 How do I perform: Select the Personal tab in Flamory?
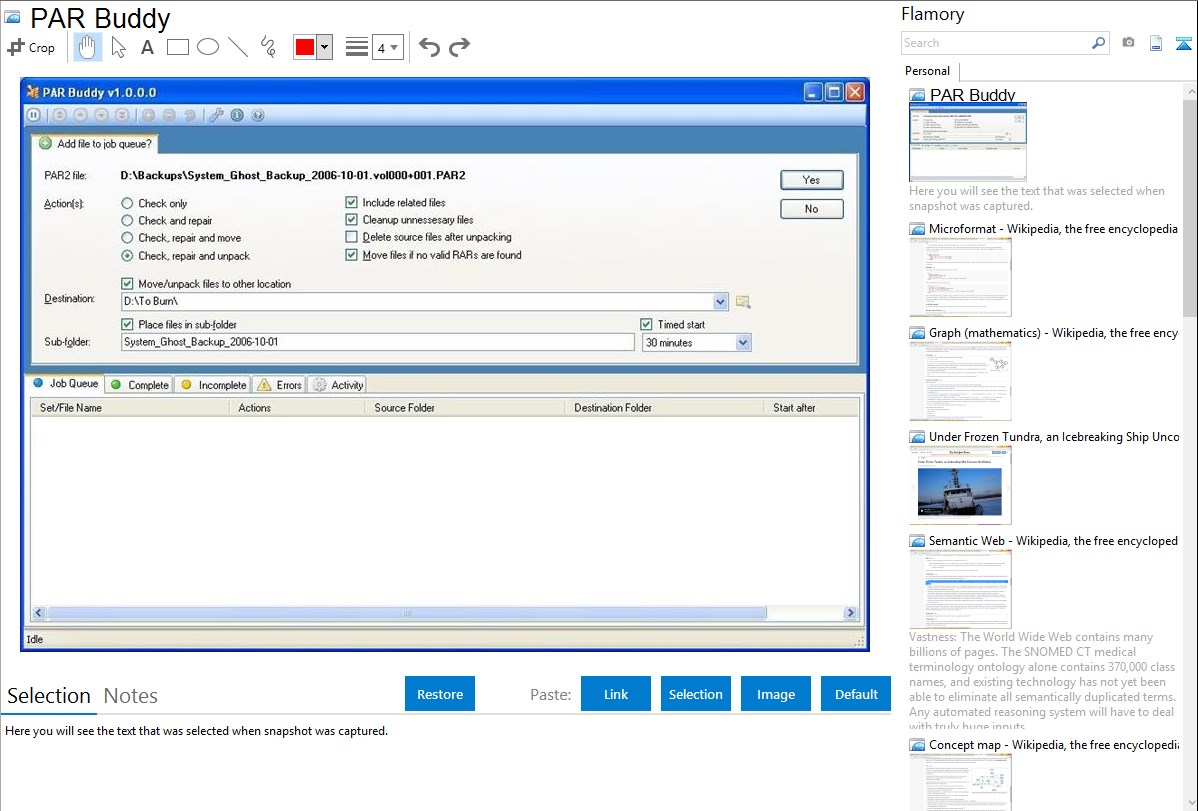pyautogui.click(x=928, y=71)
